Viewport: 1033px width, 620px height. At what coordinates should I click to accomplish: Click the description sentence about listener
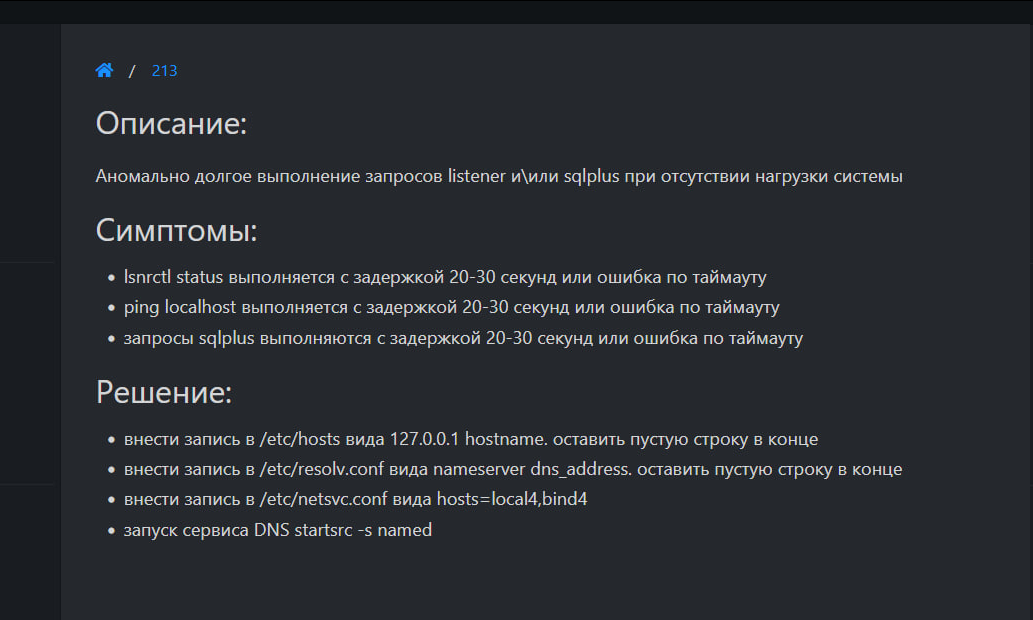coord(499,176)
